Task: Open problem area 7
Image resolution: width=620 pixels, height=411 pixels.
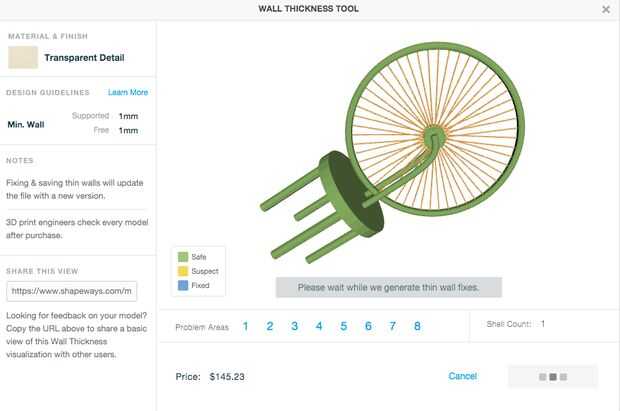Action: (392, 326)
